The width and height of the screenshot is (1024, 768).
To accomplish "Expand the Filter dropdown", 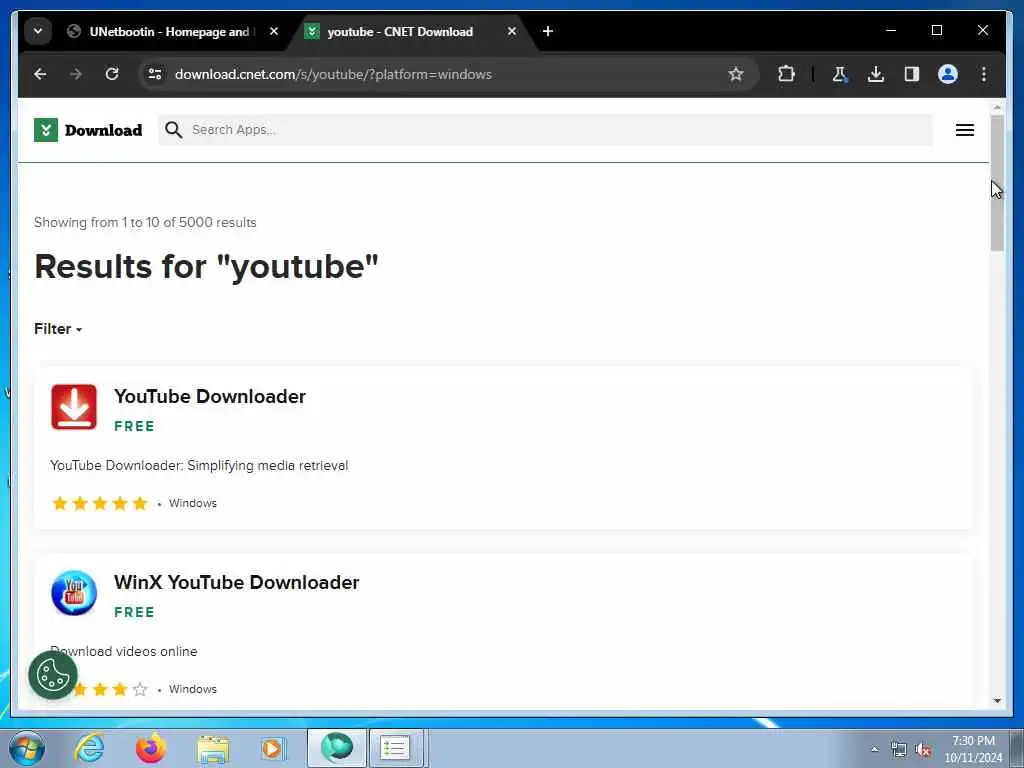I will 58,329.
